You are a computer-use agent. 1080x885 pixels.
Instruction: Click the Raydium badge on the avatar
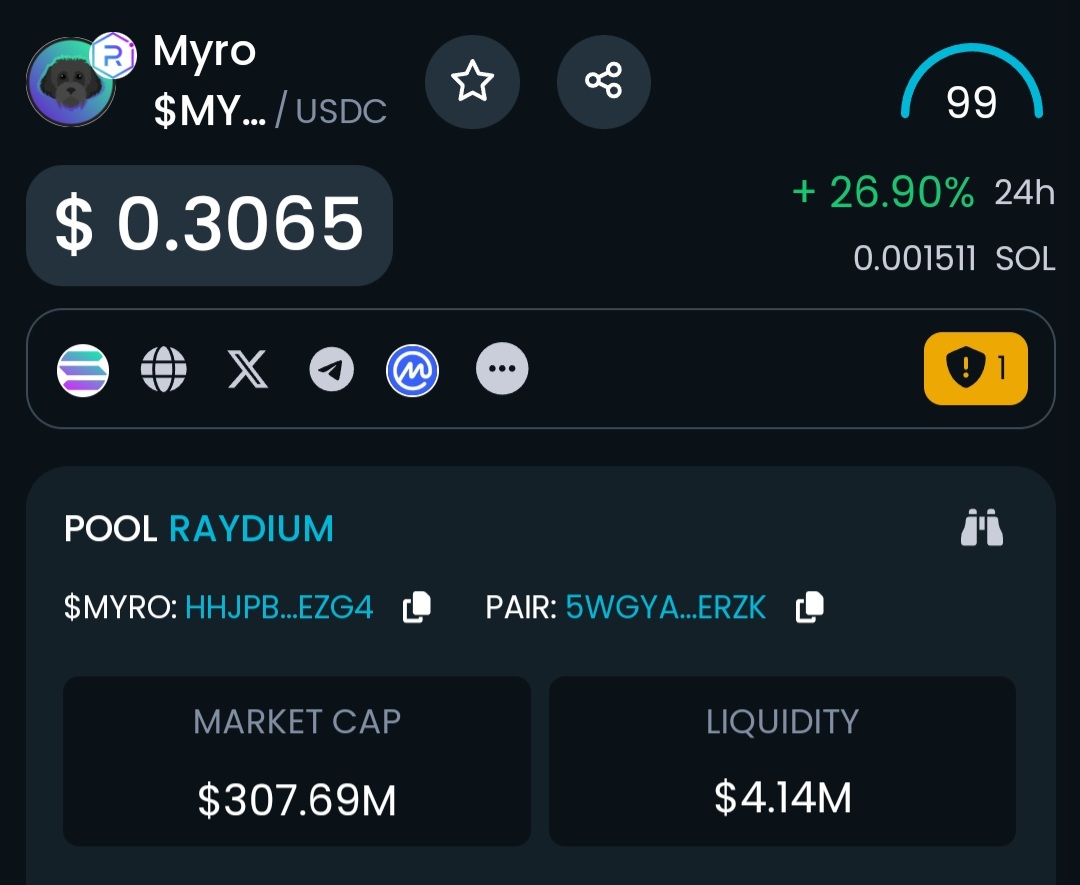click(x=113, y=55)
